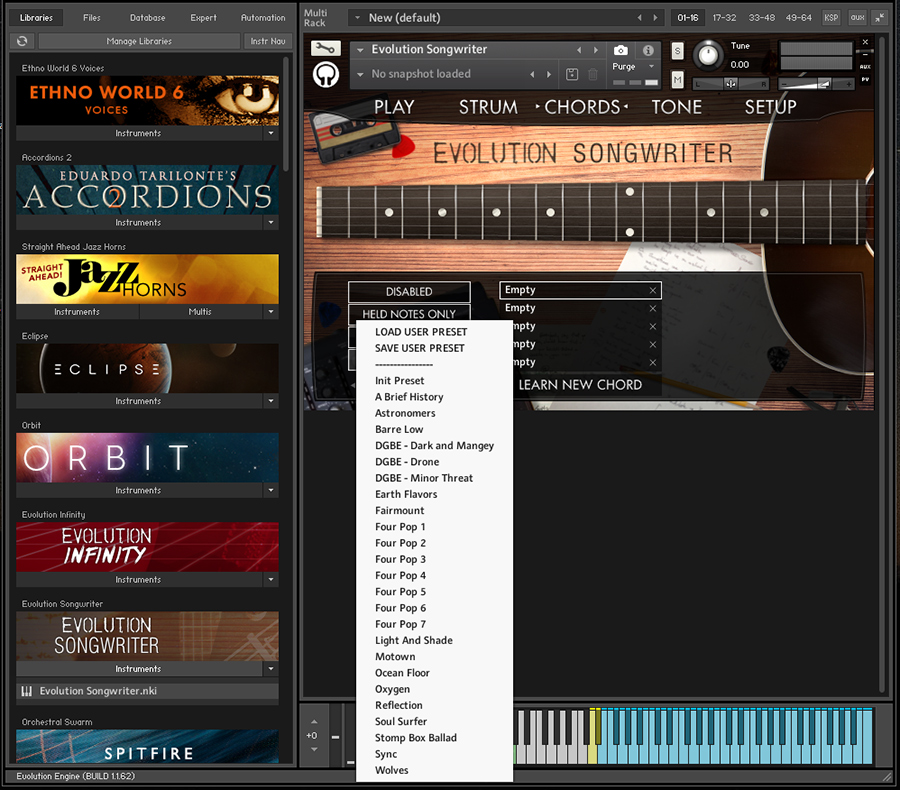Viewport: 900px width, 790px height.
Task: Open Orbit Instruments button
Action: point(138,490)
